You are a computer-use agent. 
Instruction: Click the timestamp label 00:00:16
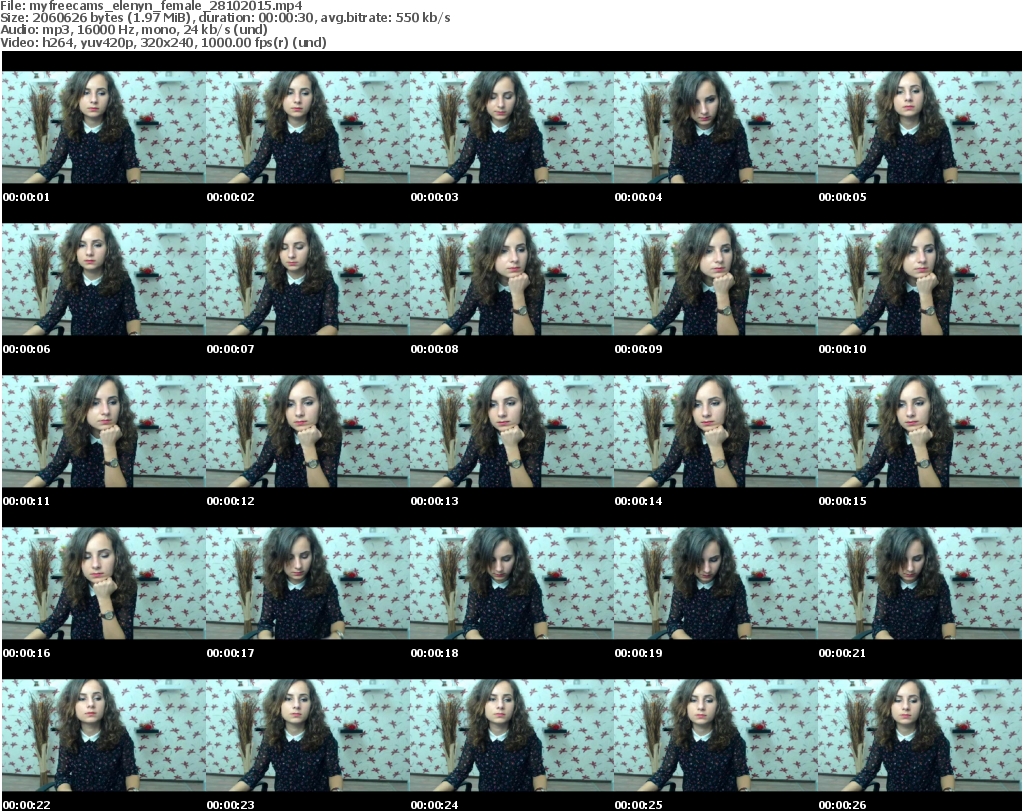pyautogui.click(x=26, y=654)
